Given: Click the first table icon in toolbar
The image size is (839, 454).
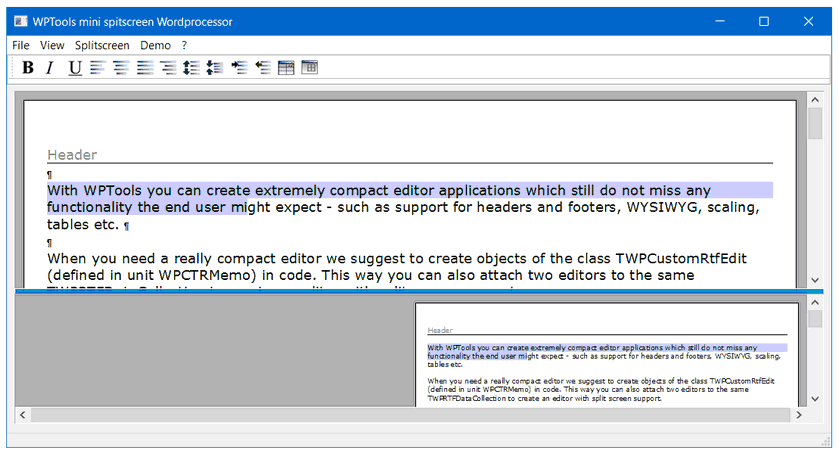Looking at the screenshot, I should click(x=286, y=68).
